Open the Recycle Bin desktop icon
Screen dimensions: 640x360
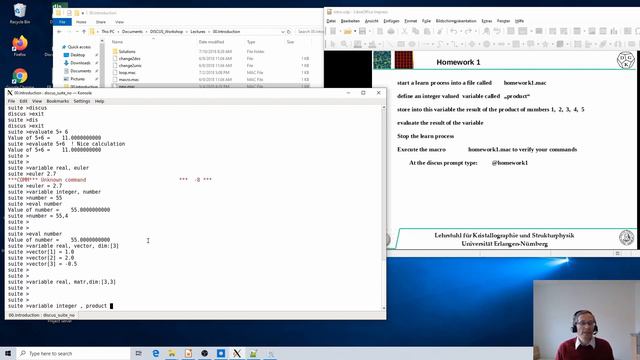pos(20,13)
